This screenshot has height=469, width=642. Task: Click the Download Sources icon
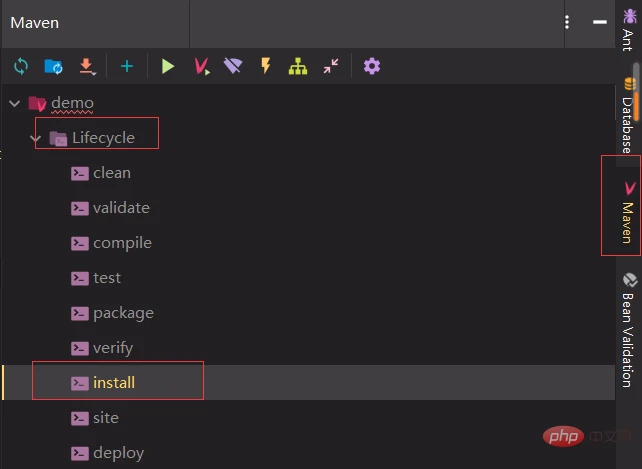click(x=87, y=66)
